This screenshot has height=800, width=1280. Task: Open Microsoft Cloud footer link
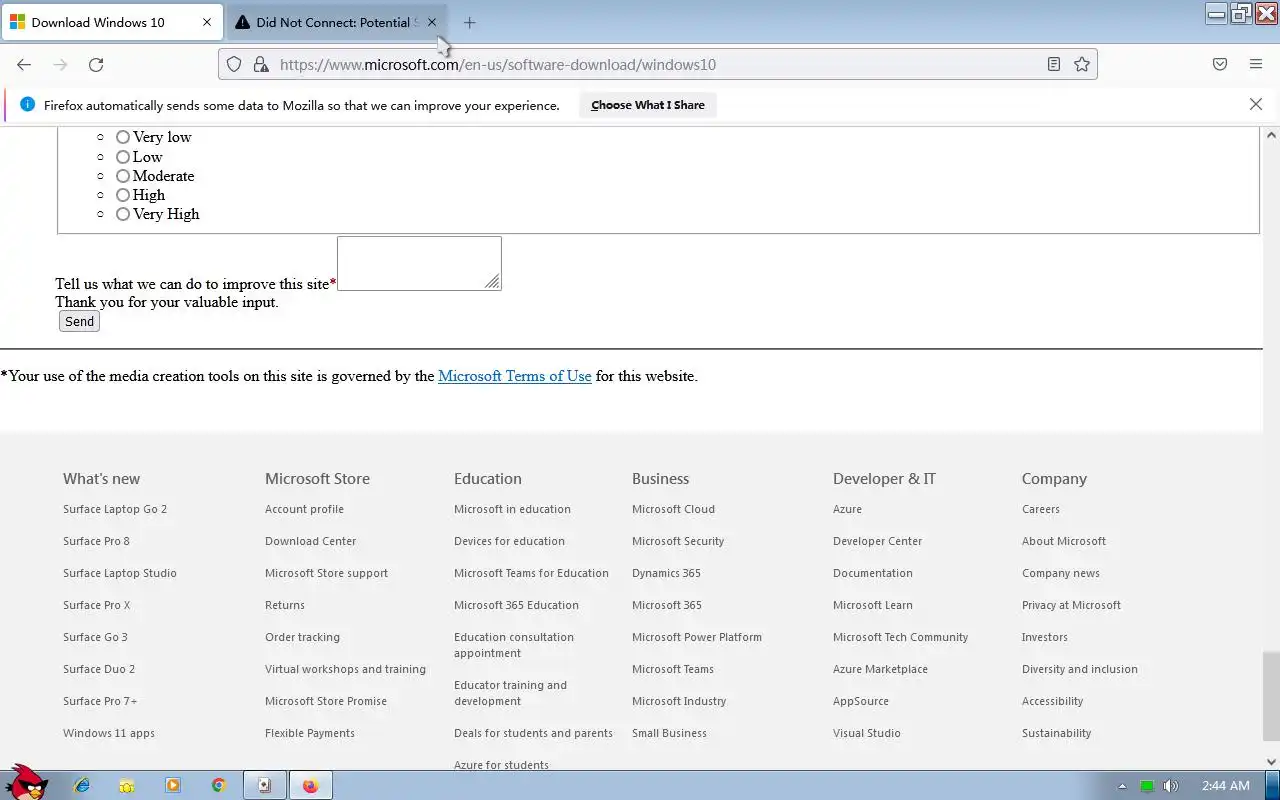[673, 509]
